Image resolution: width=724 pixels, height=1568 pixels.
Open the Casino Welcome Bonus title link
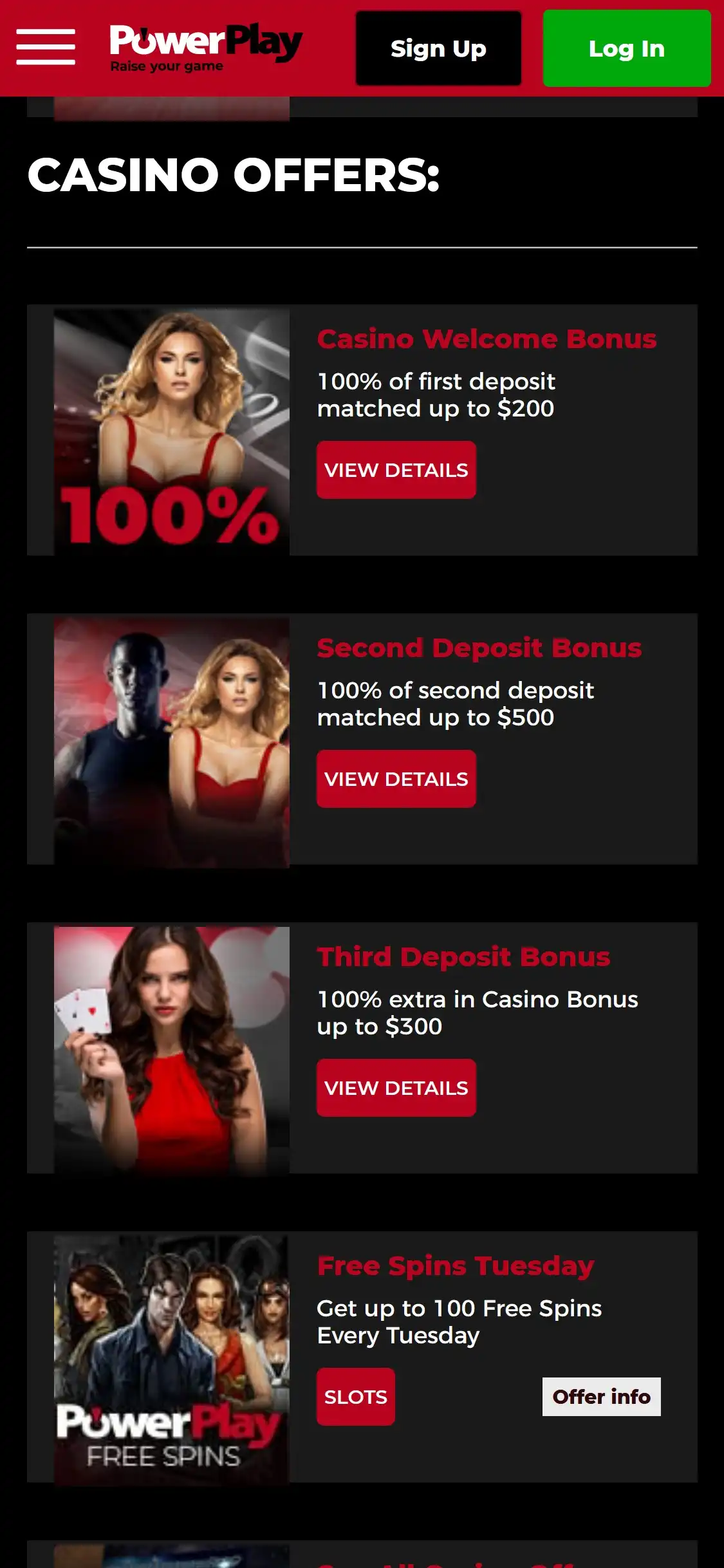(x=487, y=339)
